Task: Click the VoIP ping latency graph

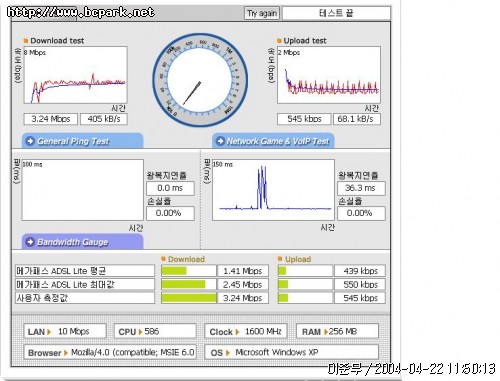Action: [x=273, y=190]
